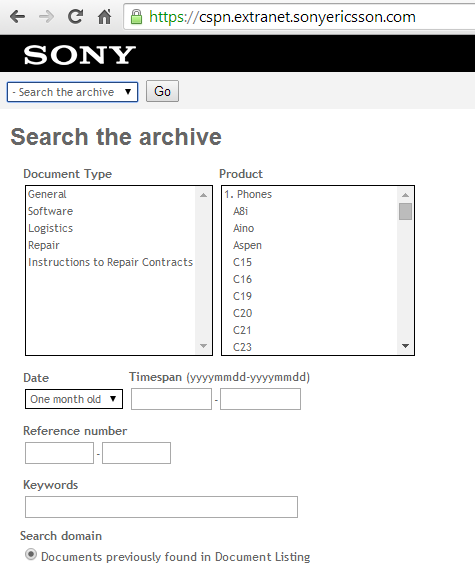The width and height of the screenshot is (475, 564).
Task: Expand the One month old date dropdown
Action: (74, 399)
